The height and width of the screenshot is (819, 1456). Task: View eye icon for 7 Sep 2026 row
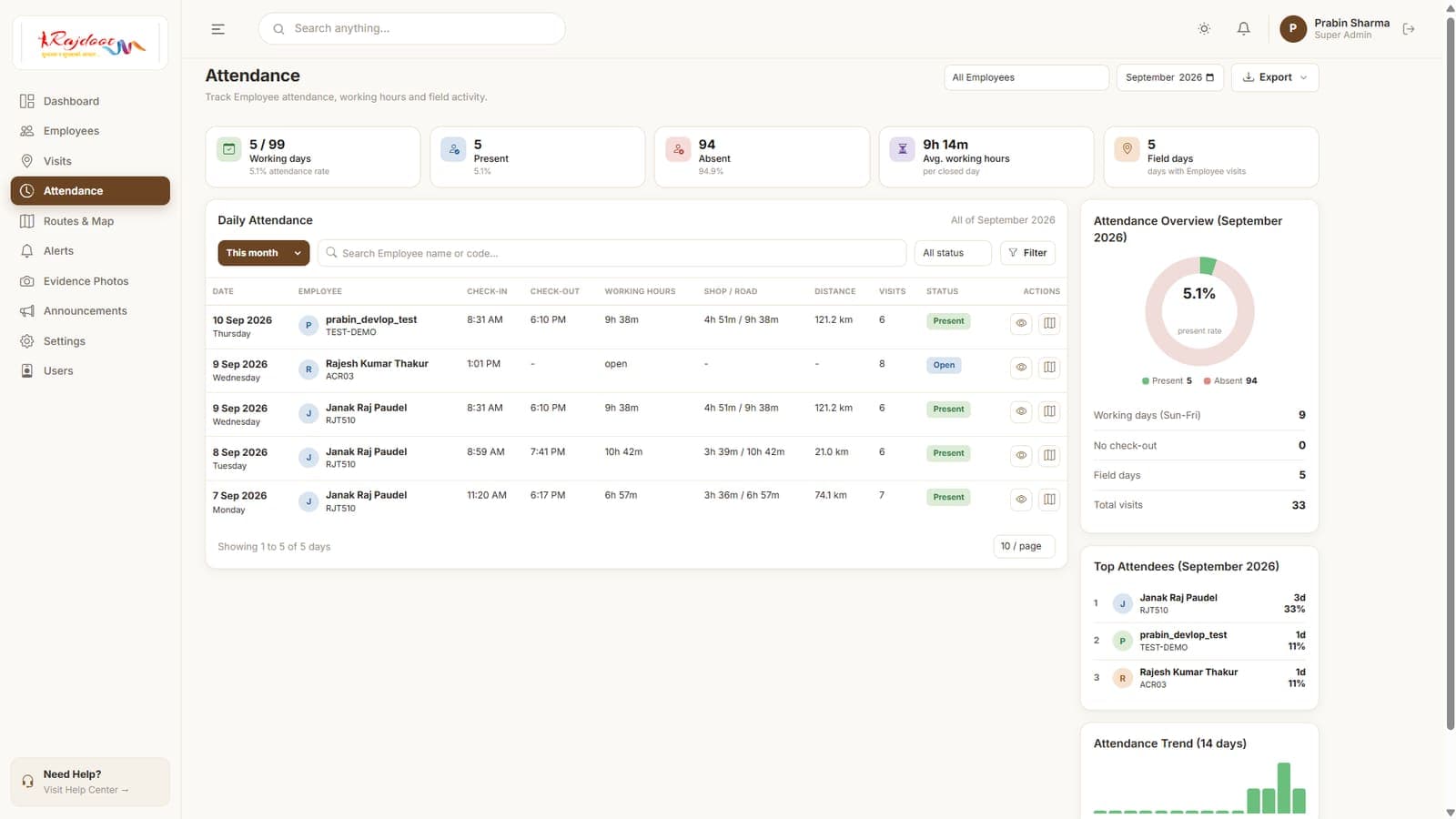pyautogui.click(x=1021, y=499)
